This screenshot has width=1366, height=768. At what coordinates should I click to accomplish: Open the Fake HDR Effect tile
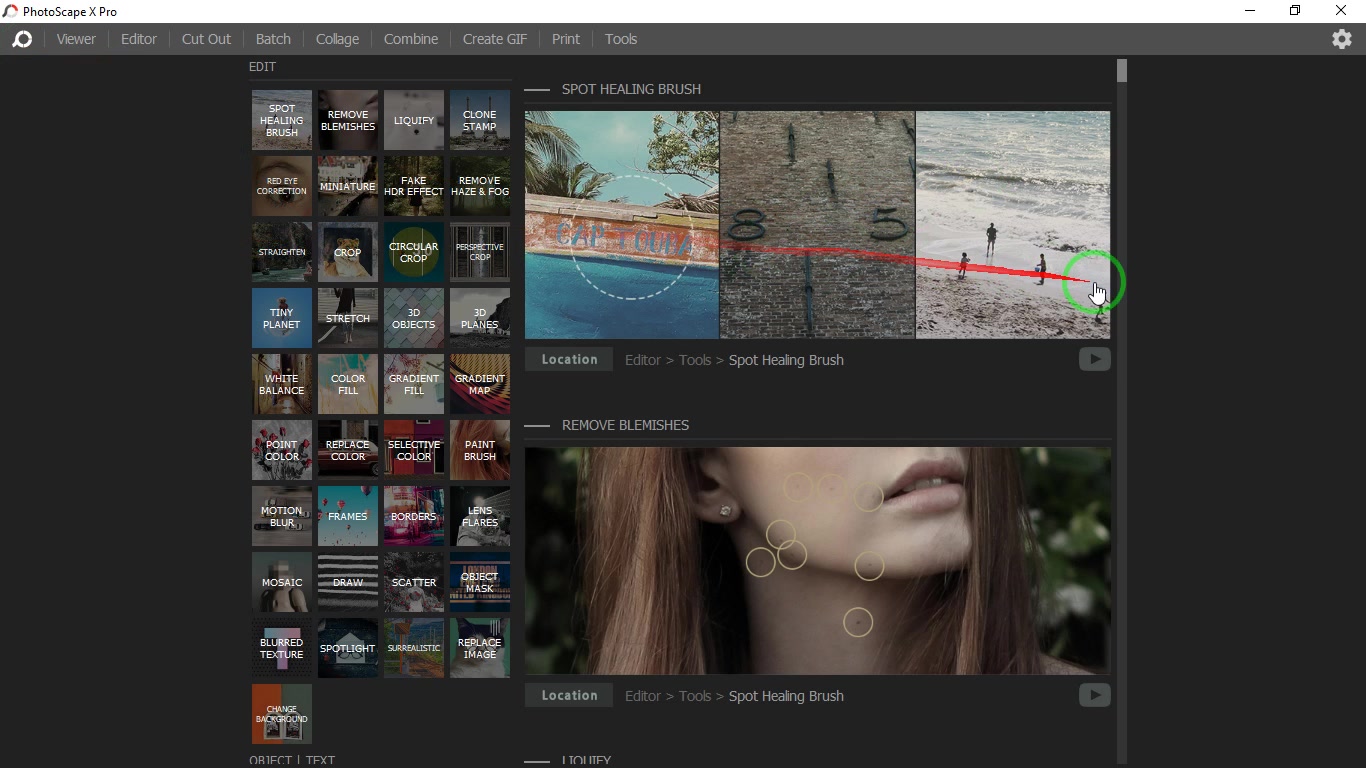click(414, 186)
